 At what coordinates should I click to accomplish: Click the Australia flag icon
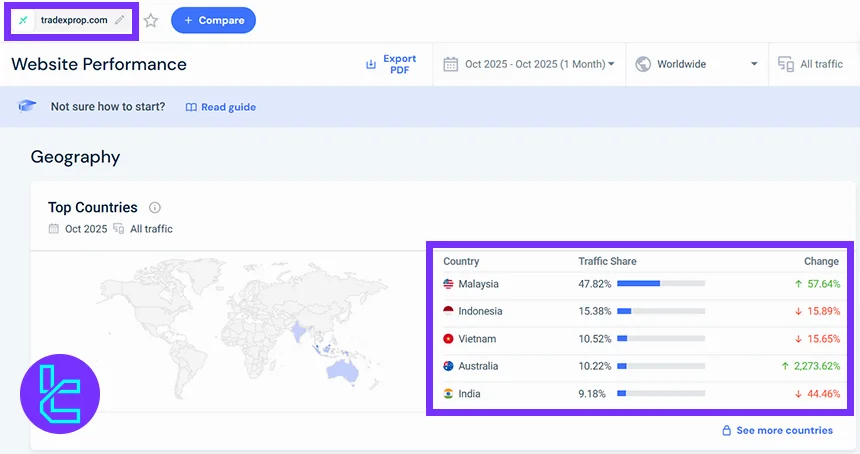tap(449, 366)
